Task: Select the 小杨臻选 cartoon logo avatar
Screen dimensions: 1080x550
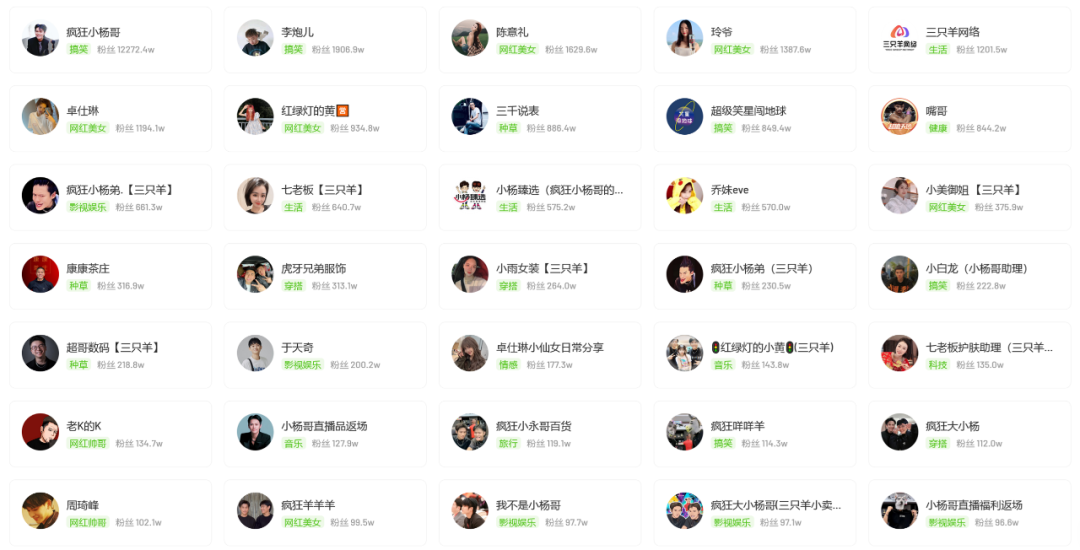Action: pos(470,196)
